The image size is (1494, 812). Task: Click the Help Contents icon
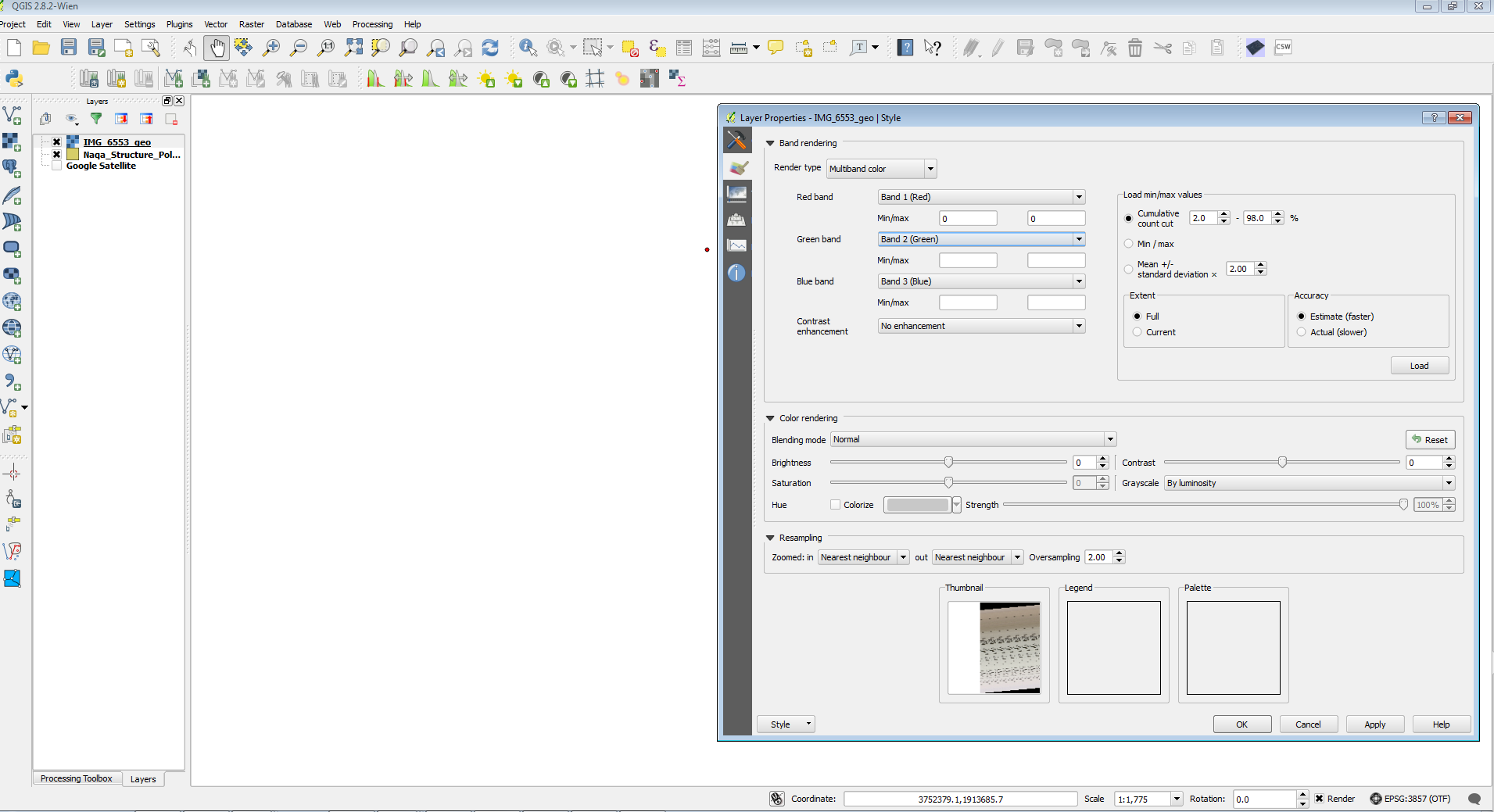point(905,48)
